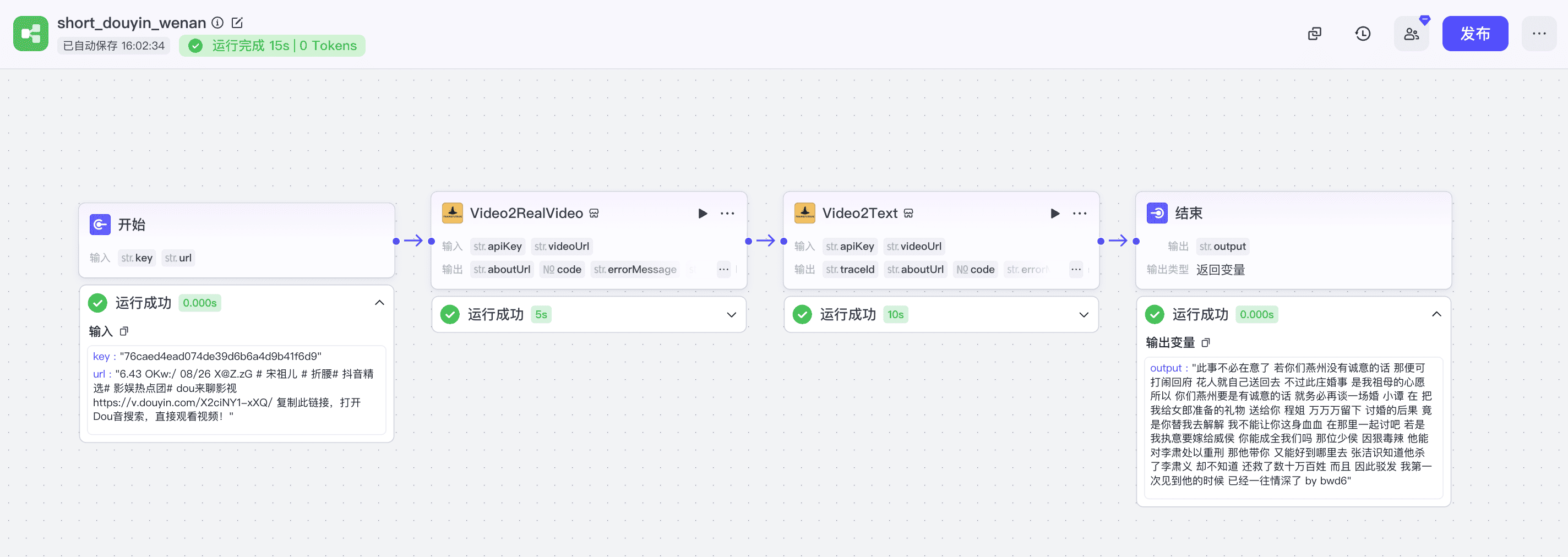
Task: Collapse the start node run result
Action: coord(379,303)
